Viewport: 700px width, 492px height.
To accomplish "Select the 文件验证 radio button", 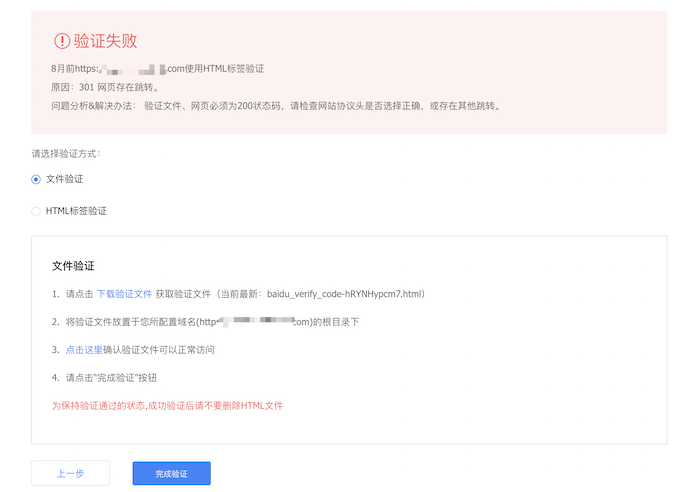I will point(36,179).
